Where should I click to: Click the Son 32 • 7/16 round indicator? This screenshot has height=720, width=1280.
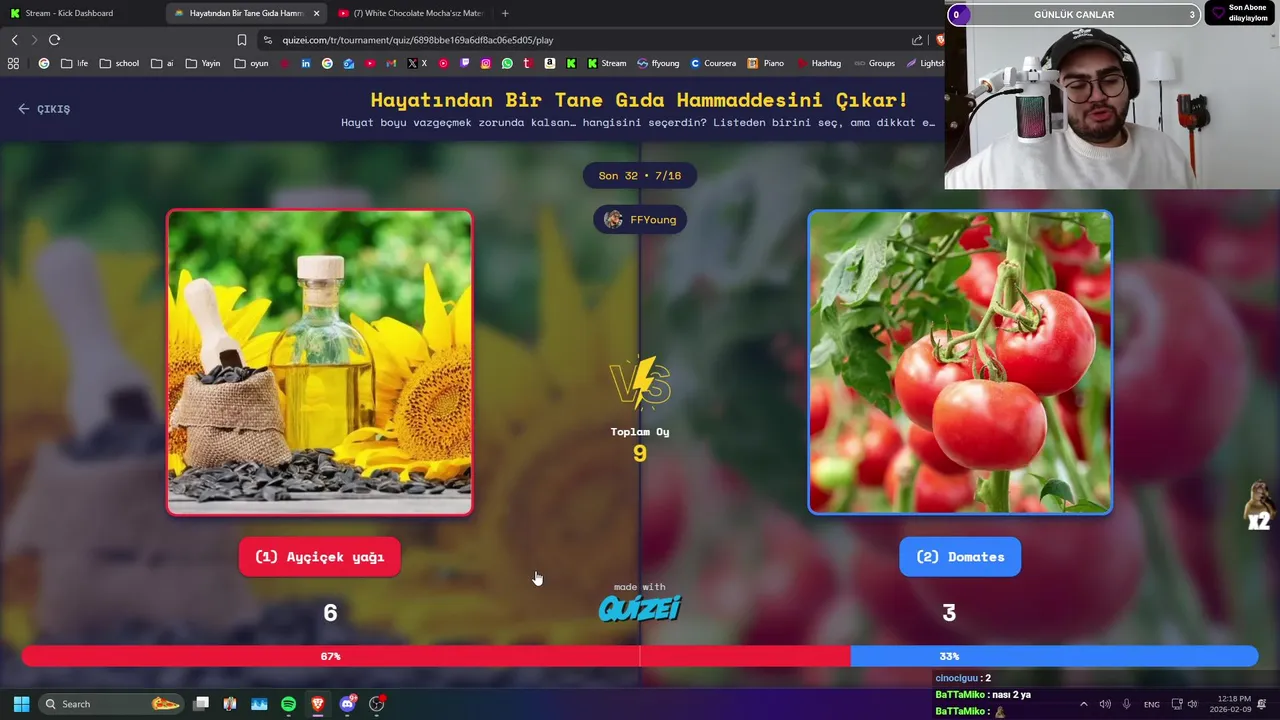(x=640, y=176)
